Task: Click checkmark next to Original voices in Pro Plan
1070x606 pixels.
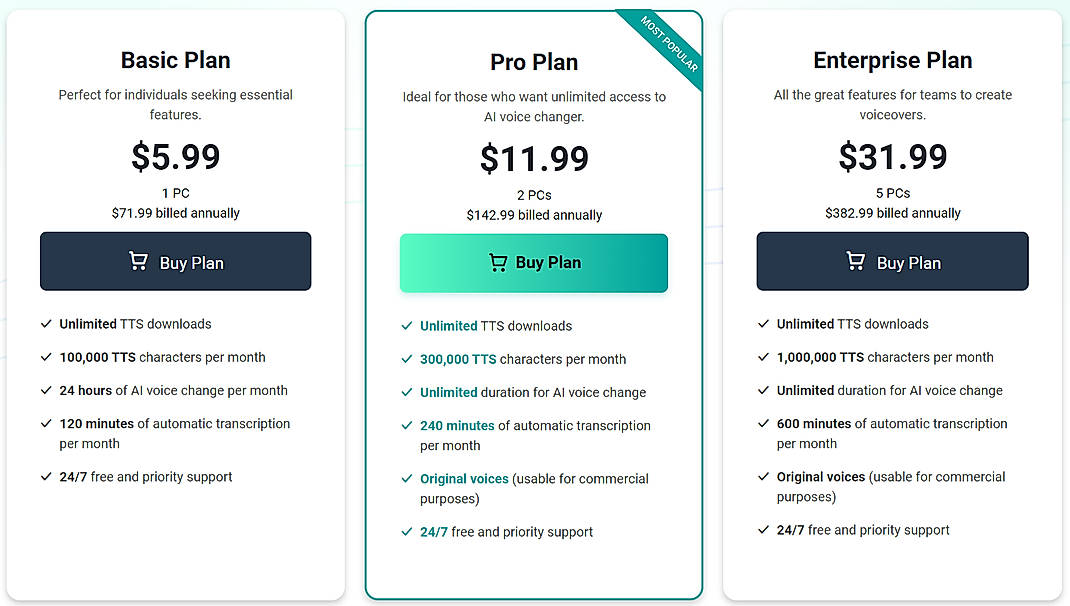Action: tap(405, 478)
